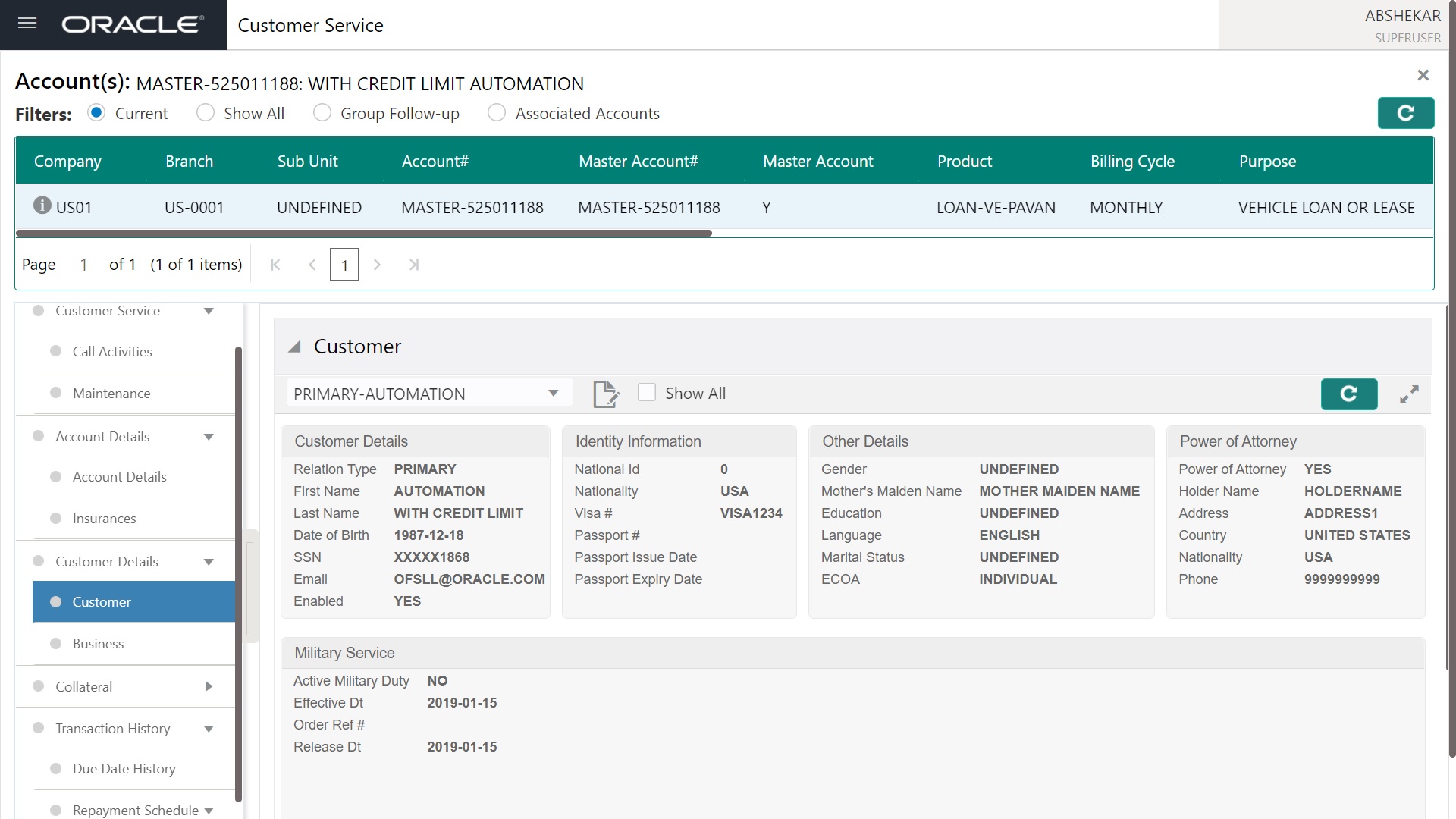The image size is (1456, 819).
Task: Click the accounts table horizontal scrollbar
Action: click(364, 233)
